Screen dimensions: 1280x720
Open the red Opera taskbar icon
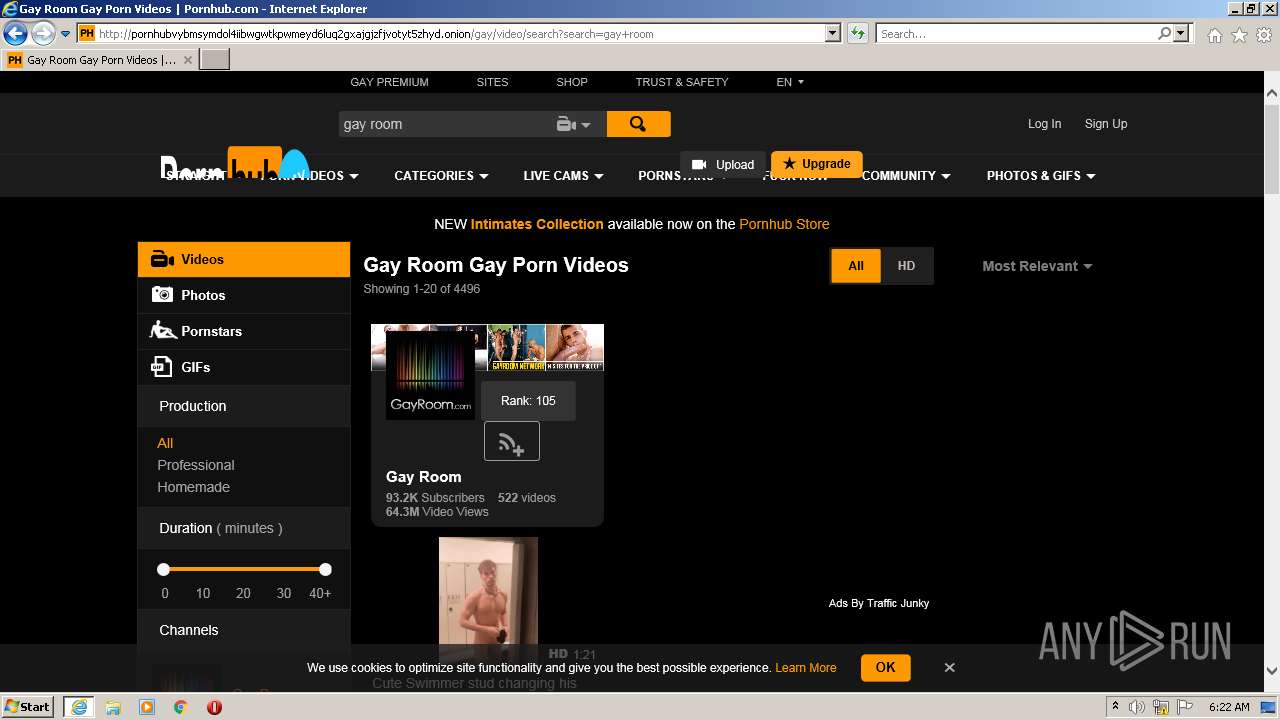click(214, 707)
